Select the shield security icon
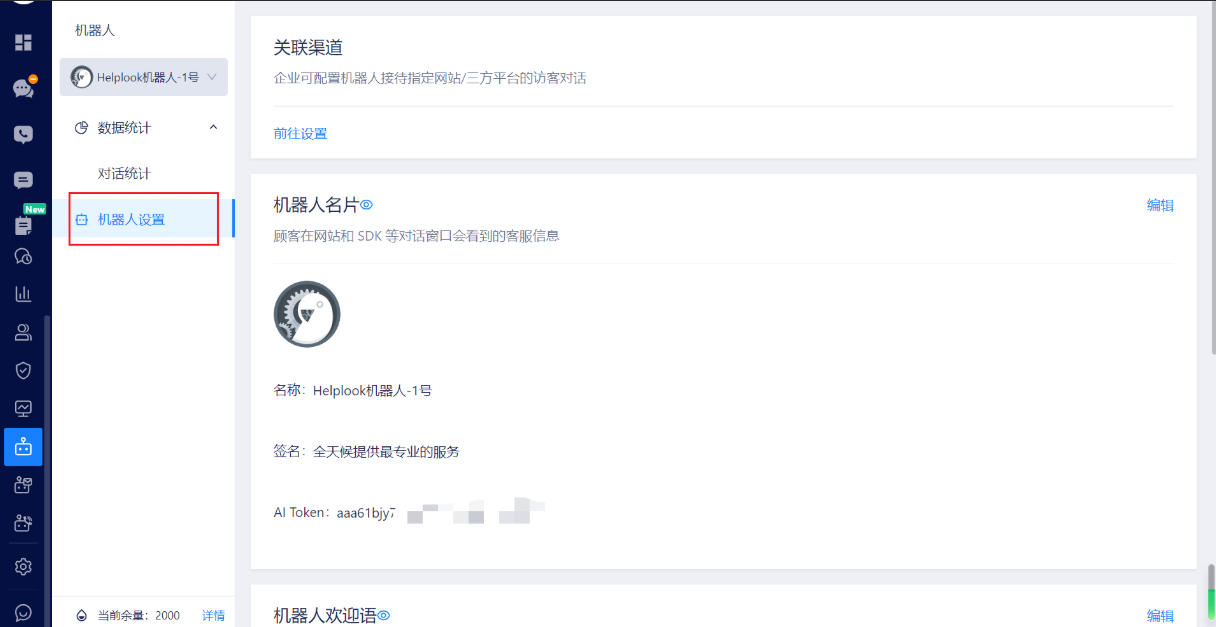 coord(23,369)
